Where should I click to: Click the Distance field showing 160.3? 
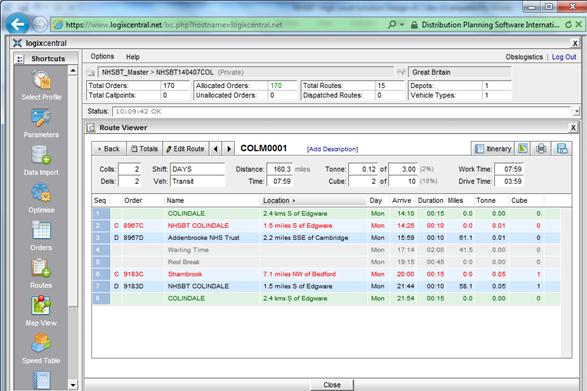pyautogui.click(x=280, y=169)
